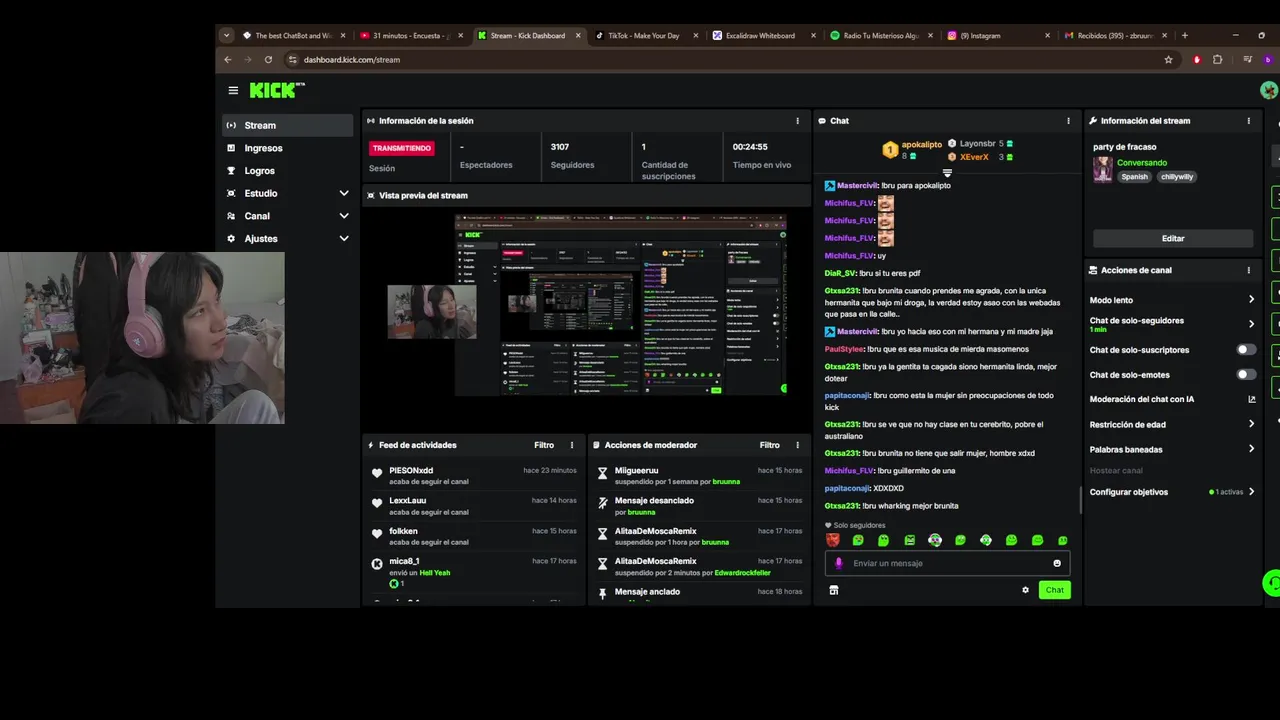Click the chillywilly tag
This screenshot has width=1280, height=720.
click(1177, 177)
